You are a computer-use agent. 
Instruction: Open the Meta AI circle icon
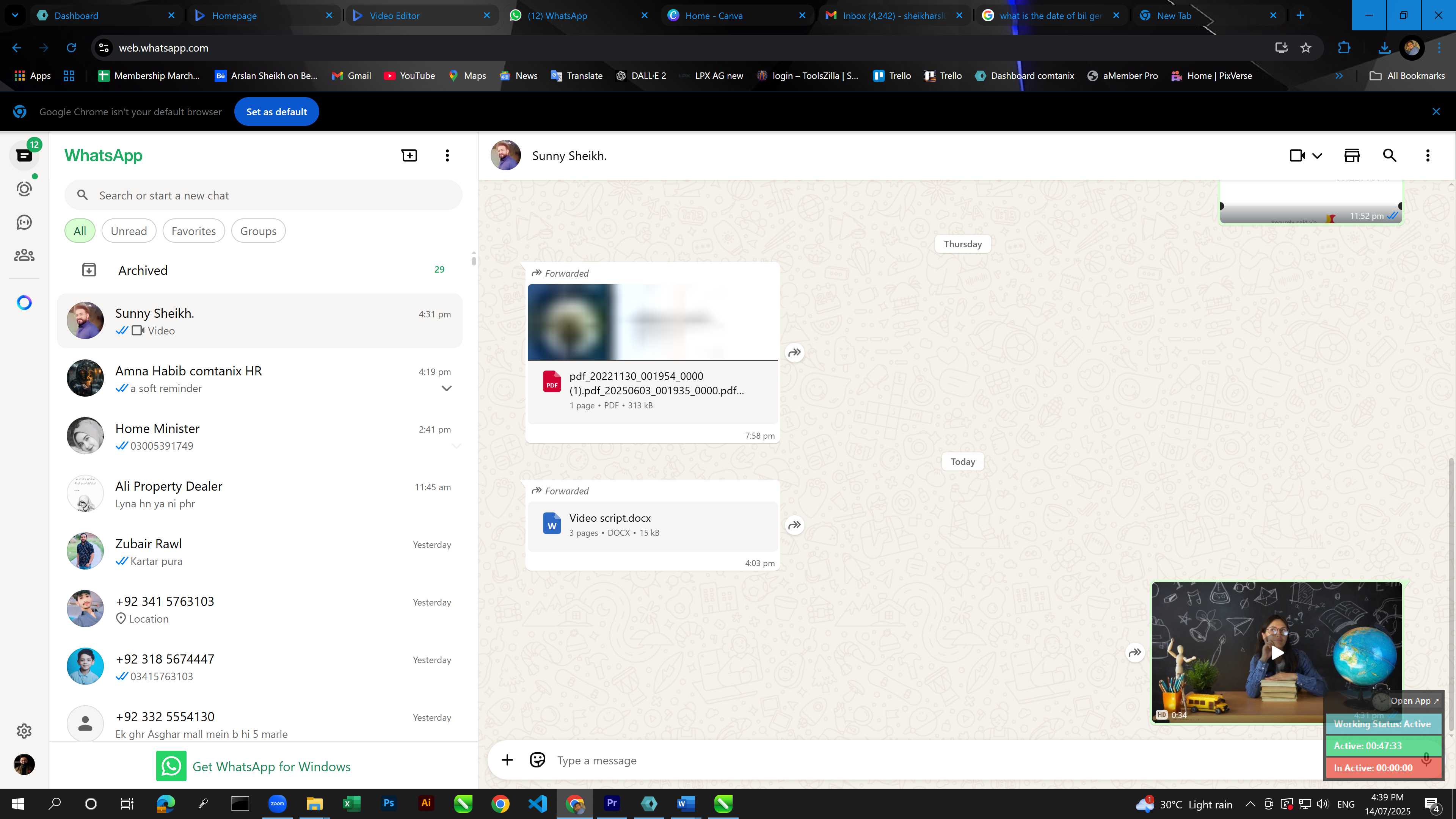coord(24,303)
